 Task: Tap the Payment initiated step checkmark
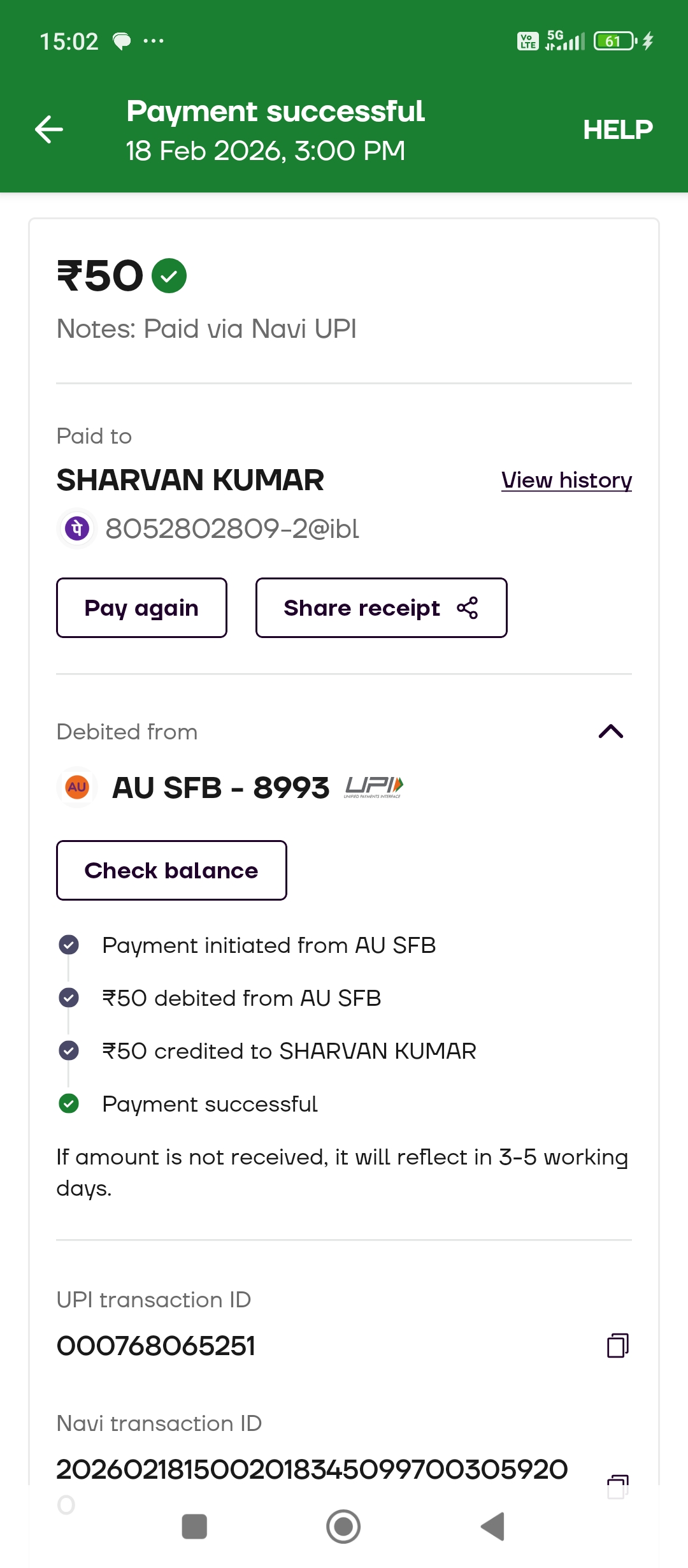[x=69, y=945]
